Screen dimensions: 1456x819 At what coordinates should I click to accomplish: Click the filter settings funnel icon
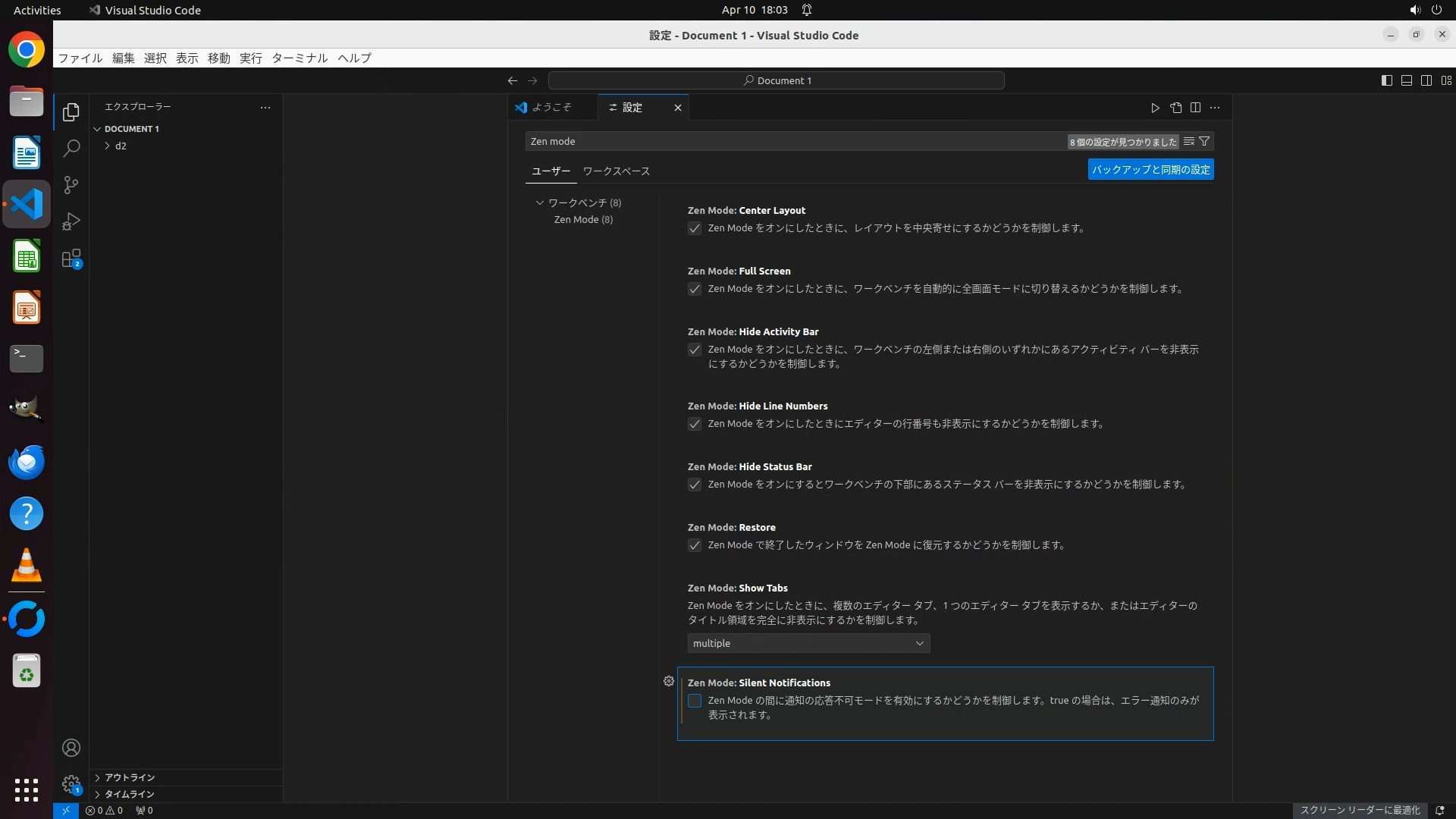click(1204, 141)
